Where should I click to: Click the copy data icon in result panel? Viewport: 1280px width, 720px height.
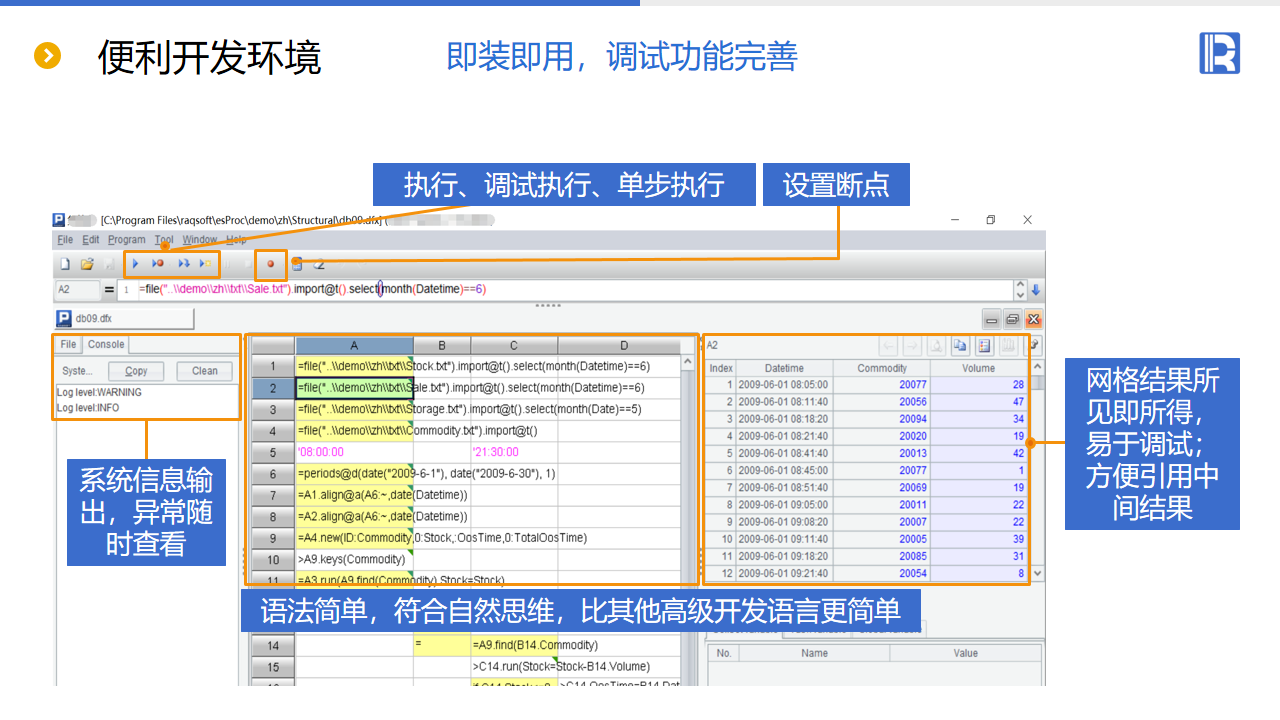click(x=960, y=345)
